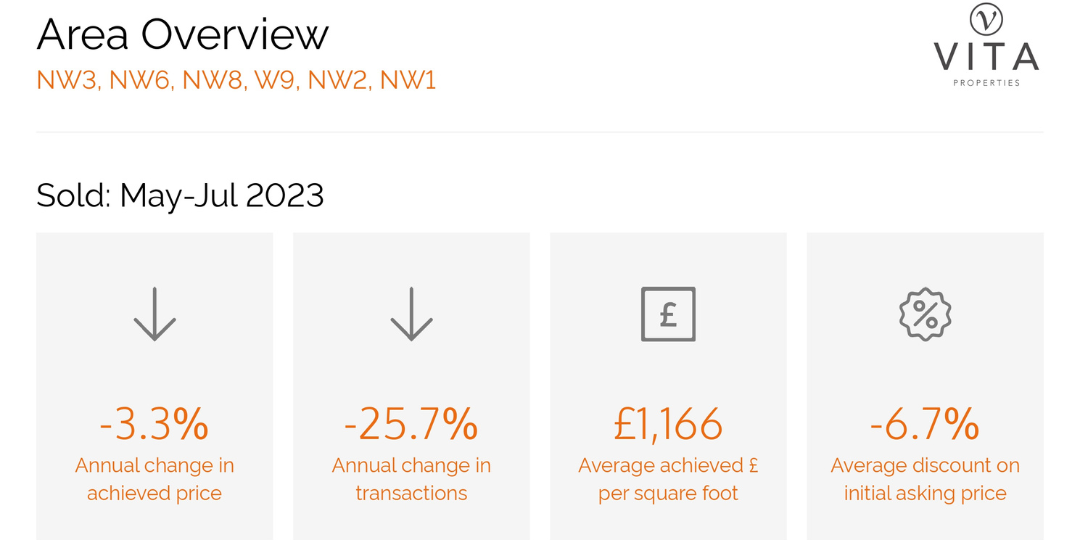
Task: Click the Sold: May-Jul 2023 heading
Action: point(180,196)
